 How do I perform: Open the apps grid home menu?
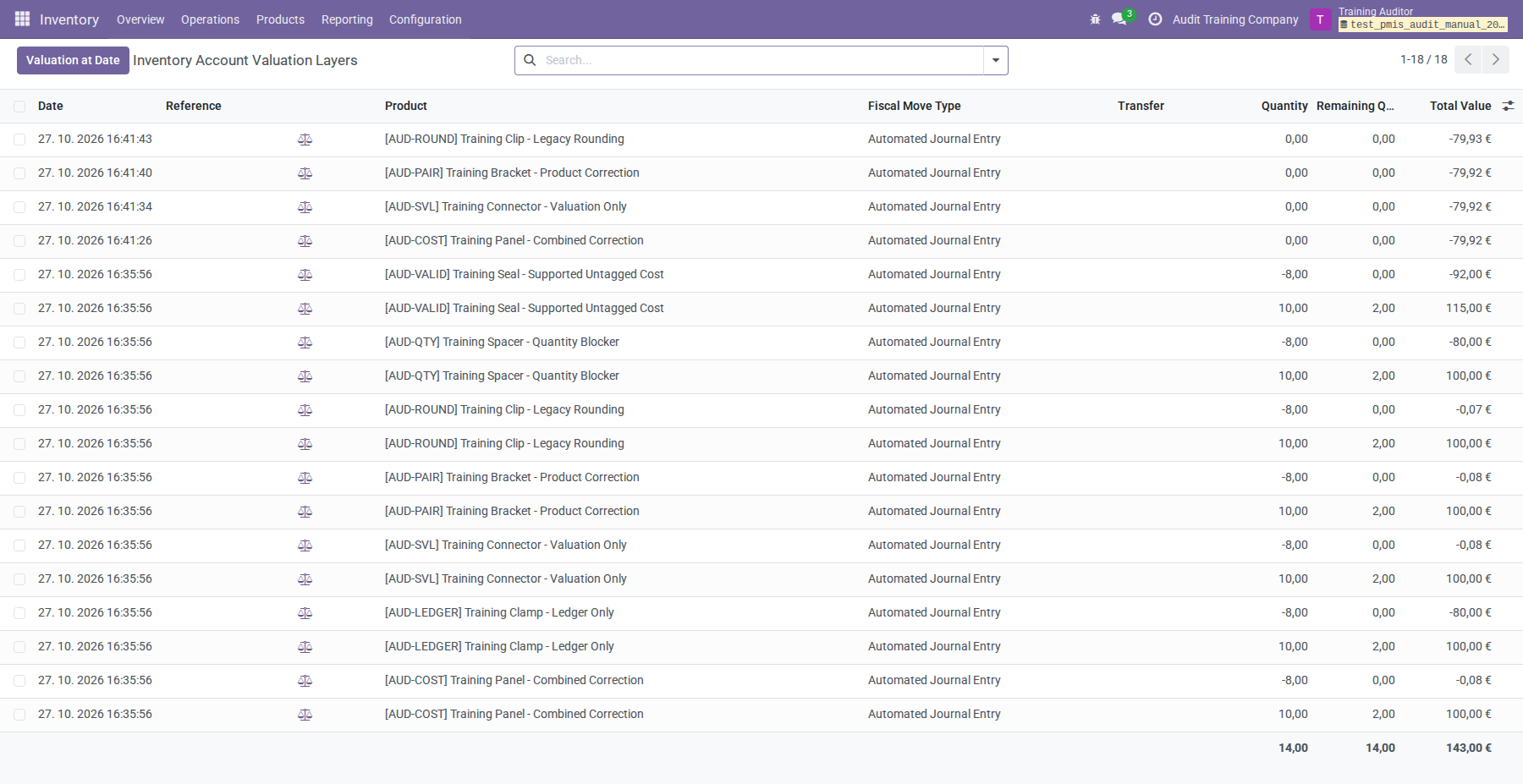(x=22, y=19)
